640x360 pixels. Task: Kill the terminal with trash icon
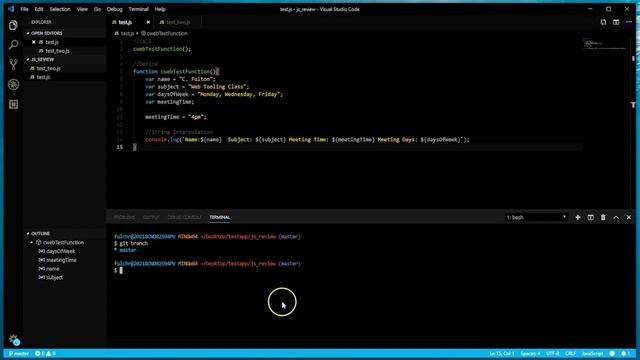pos(603,218)
